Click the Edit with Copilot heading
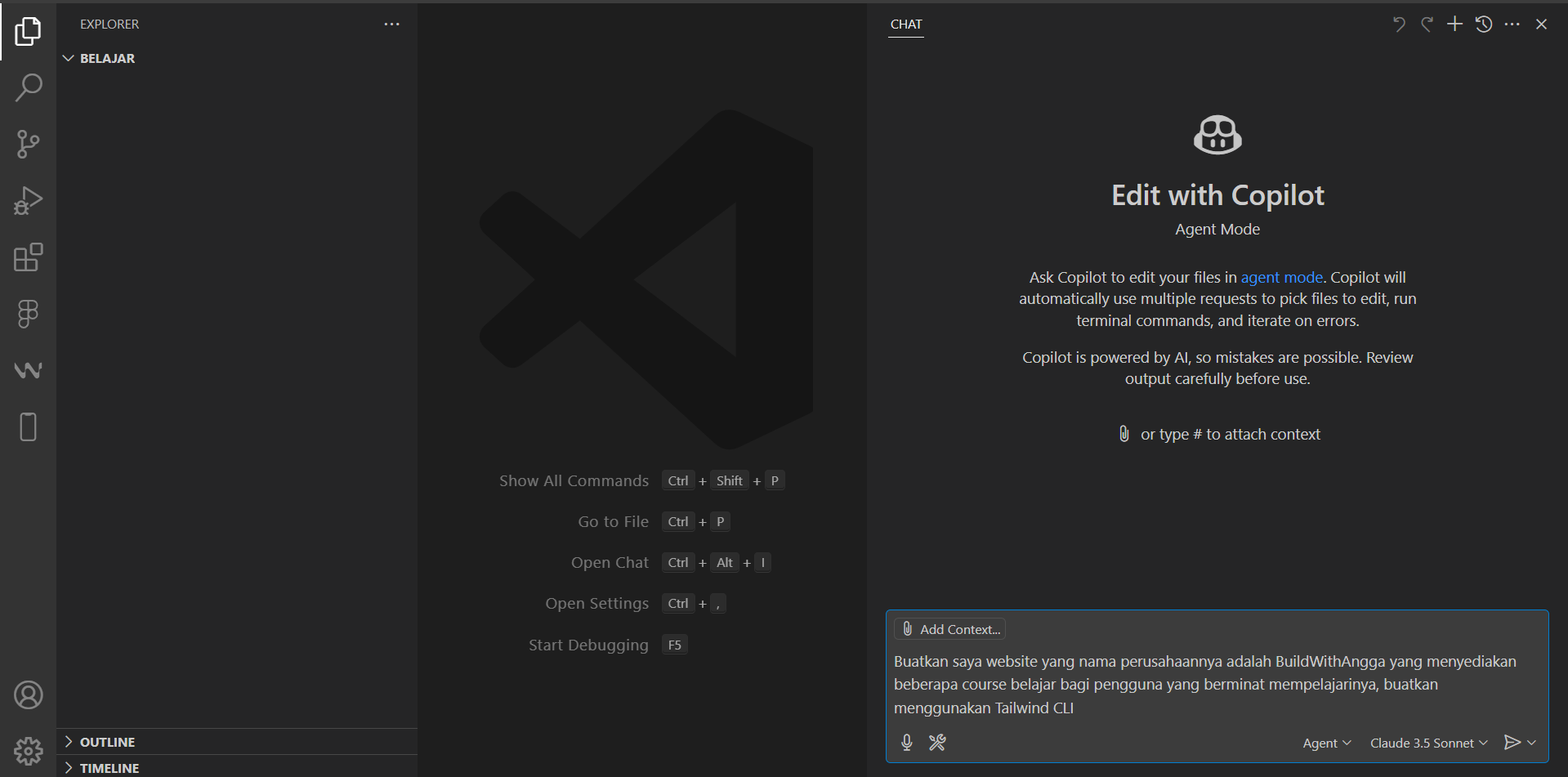Image resolution: width=1568 pixels, height=777 pixels. click(1217, 195)
